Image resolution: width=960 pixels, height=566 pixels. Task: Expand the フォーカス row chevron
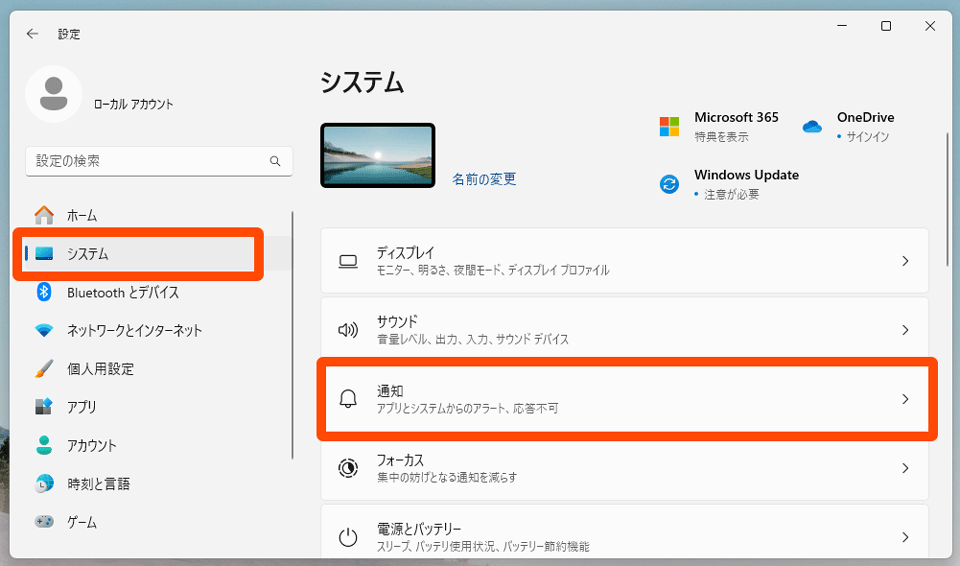point(906,469)
